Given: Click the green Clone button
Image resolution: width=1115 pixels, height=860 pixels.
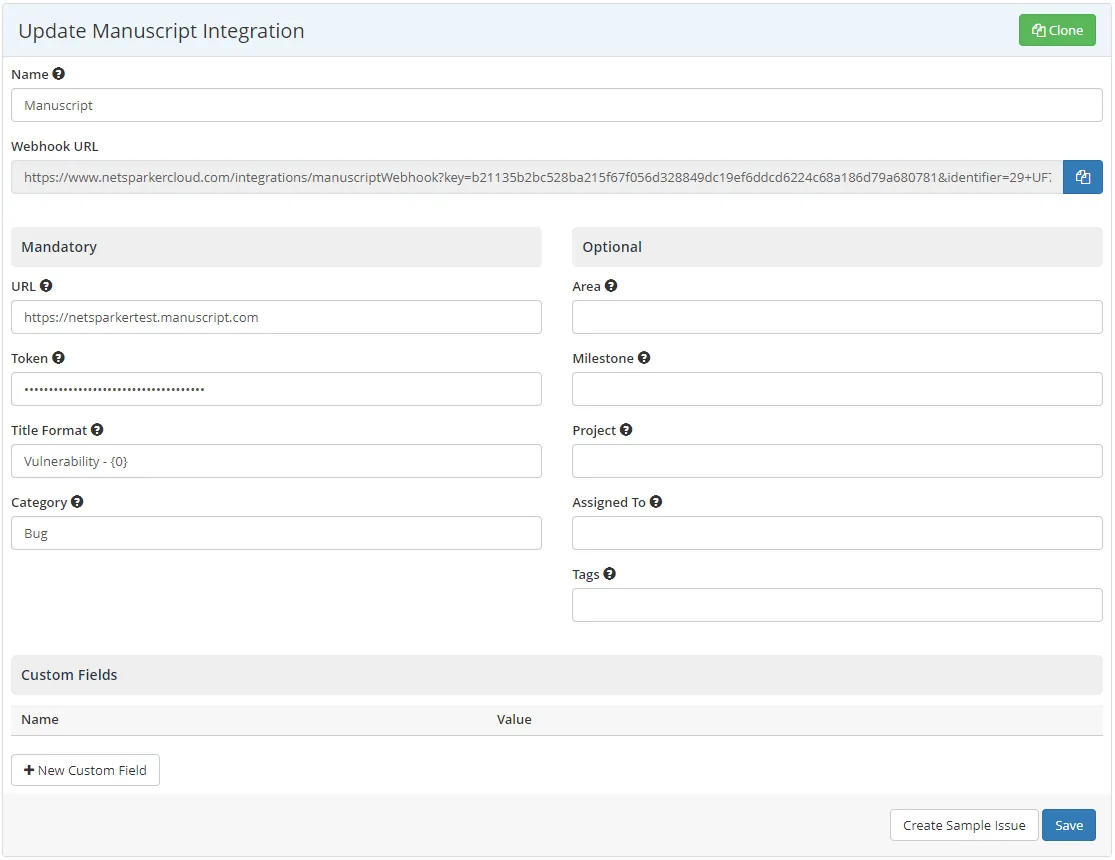Looking at the screenshot, I should click(1057, 30).
